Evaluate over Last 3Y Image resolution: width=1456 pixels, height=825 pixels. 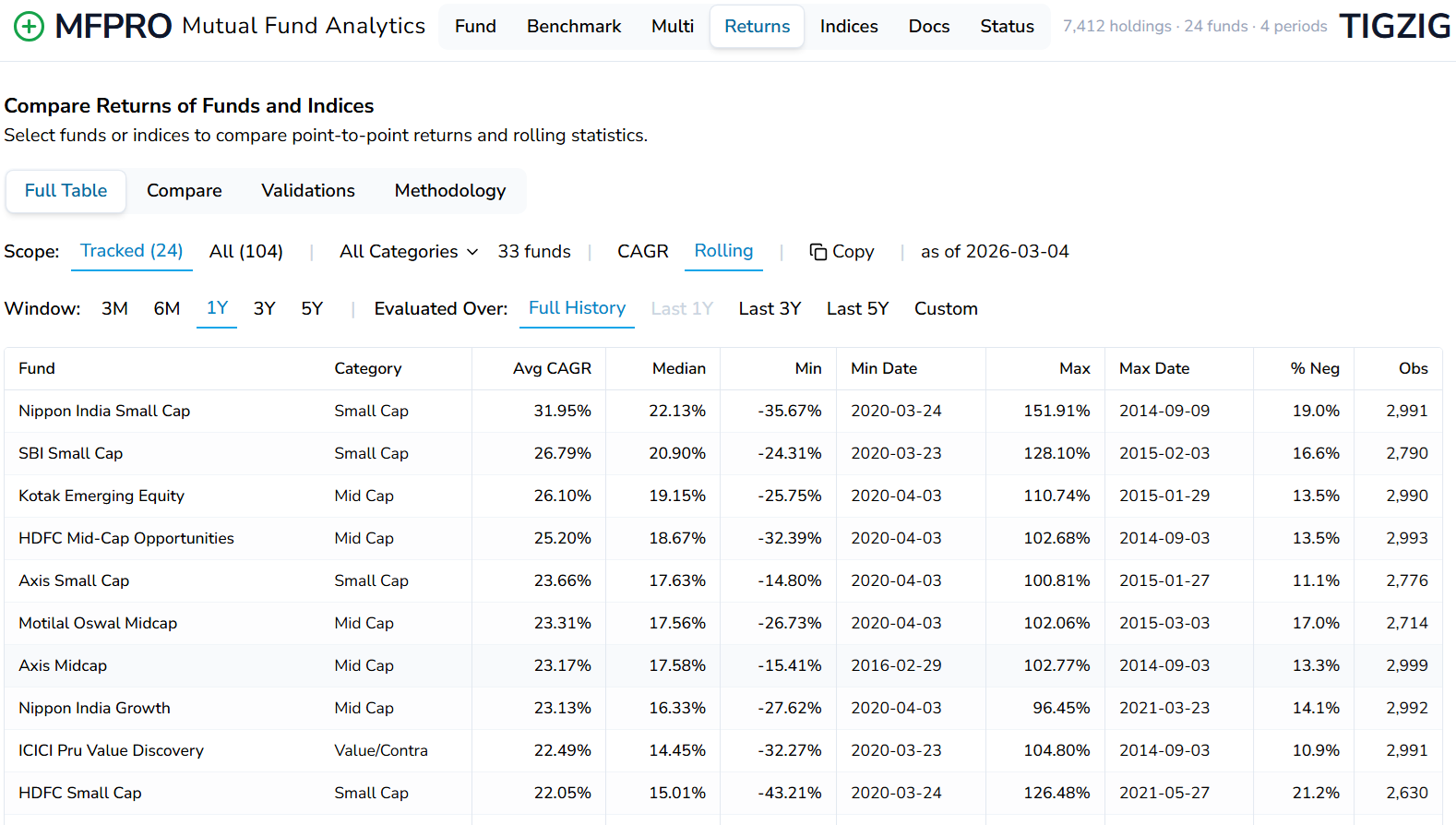(770, 309)
